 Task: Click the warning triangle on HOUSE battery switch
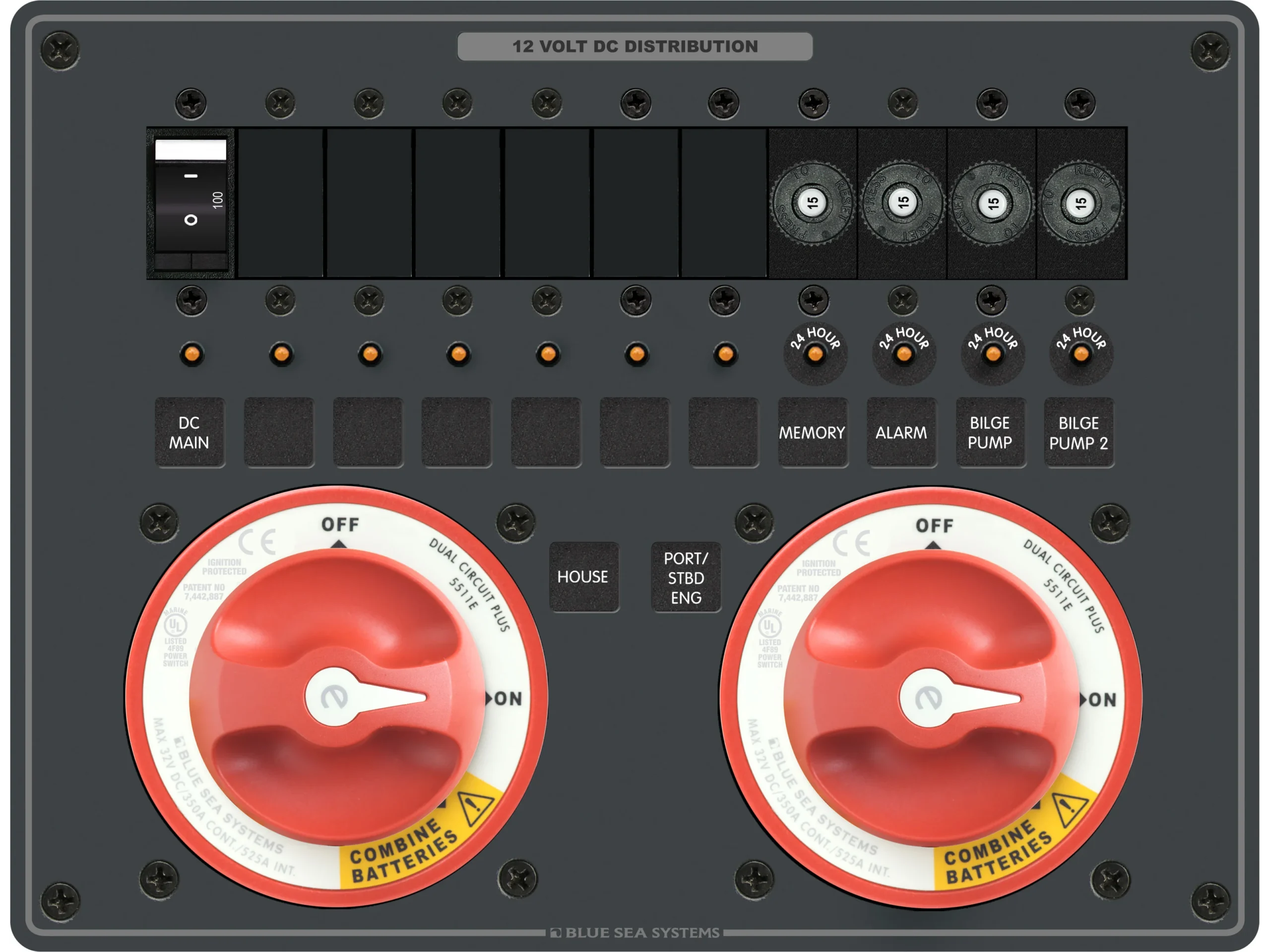point(476,808)
